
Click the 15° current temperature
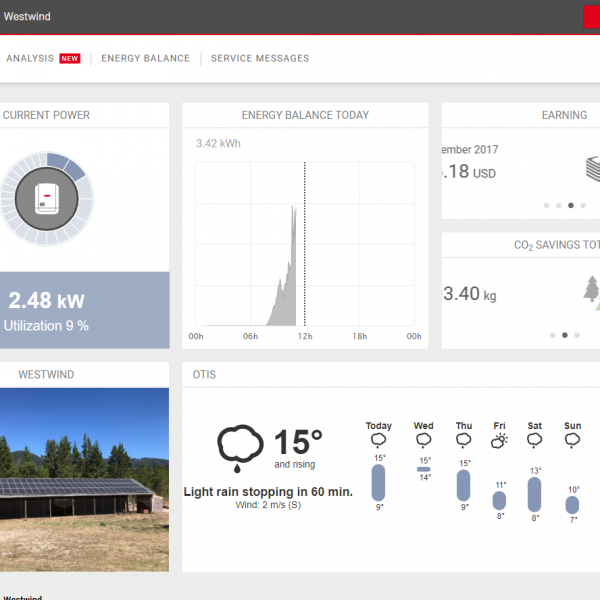pos(298,442)
